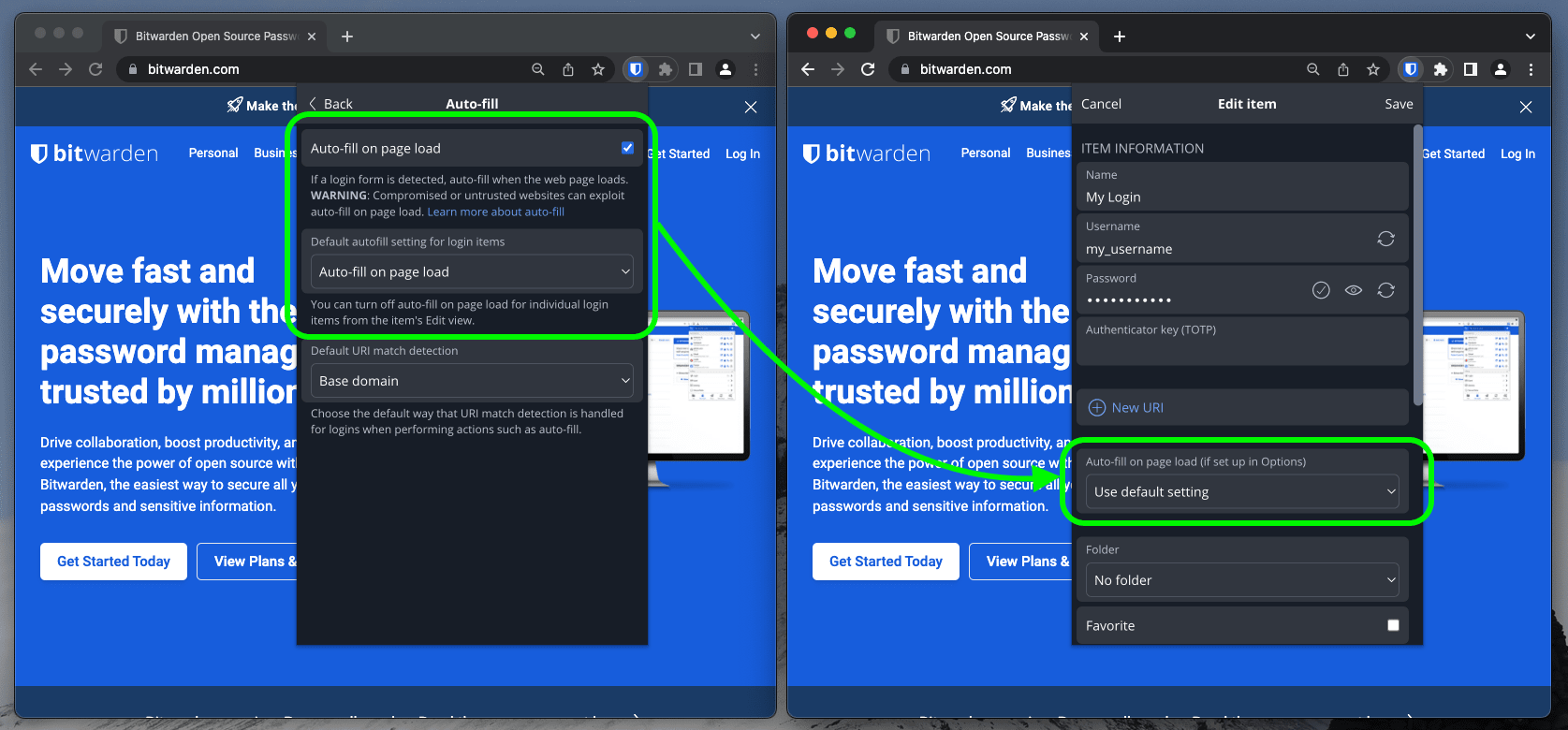Click Bitwarden extension icon in right browser toolbar

pos(1411,69)
